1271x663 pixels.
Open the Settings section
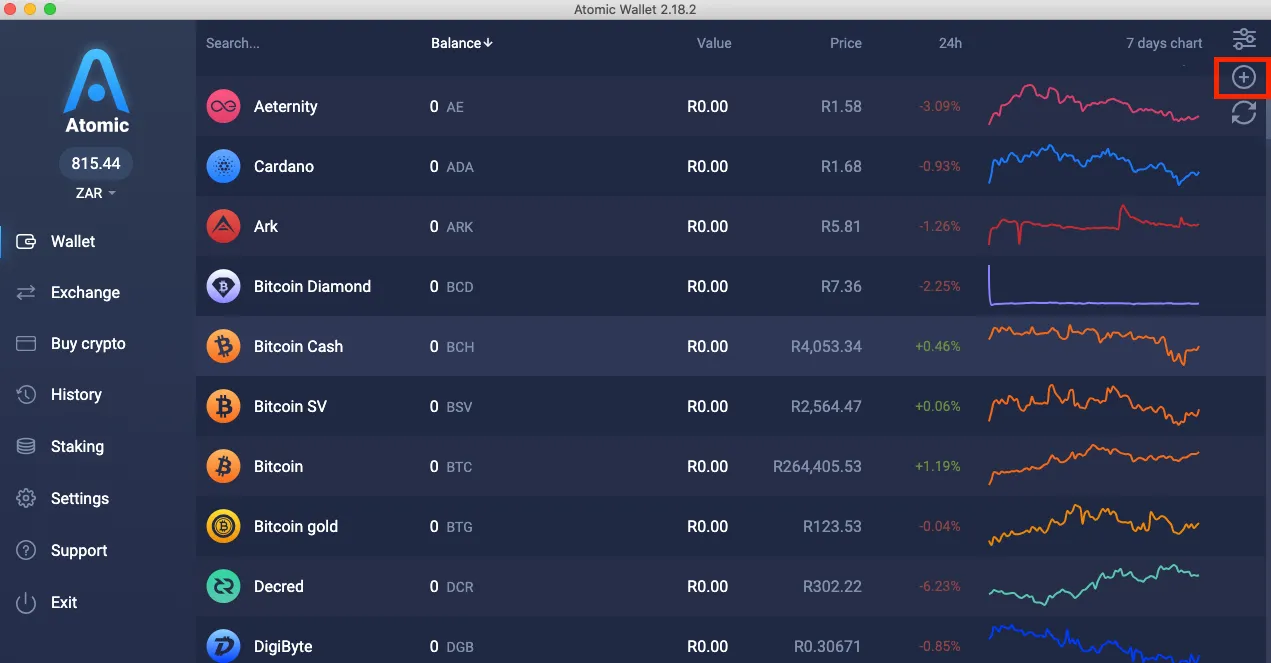(80, 498)
